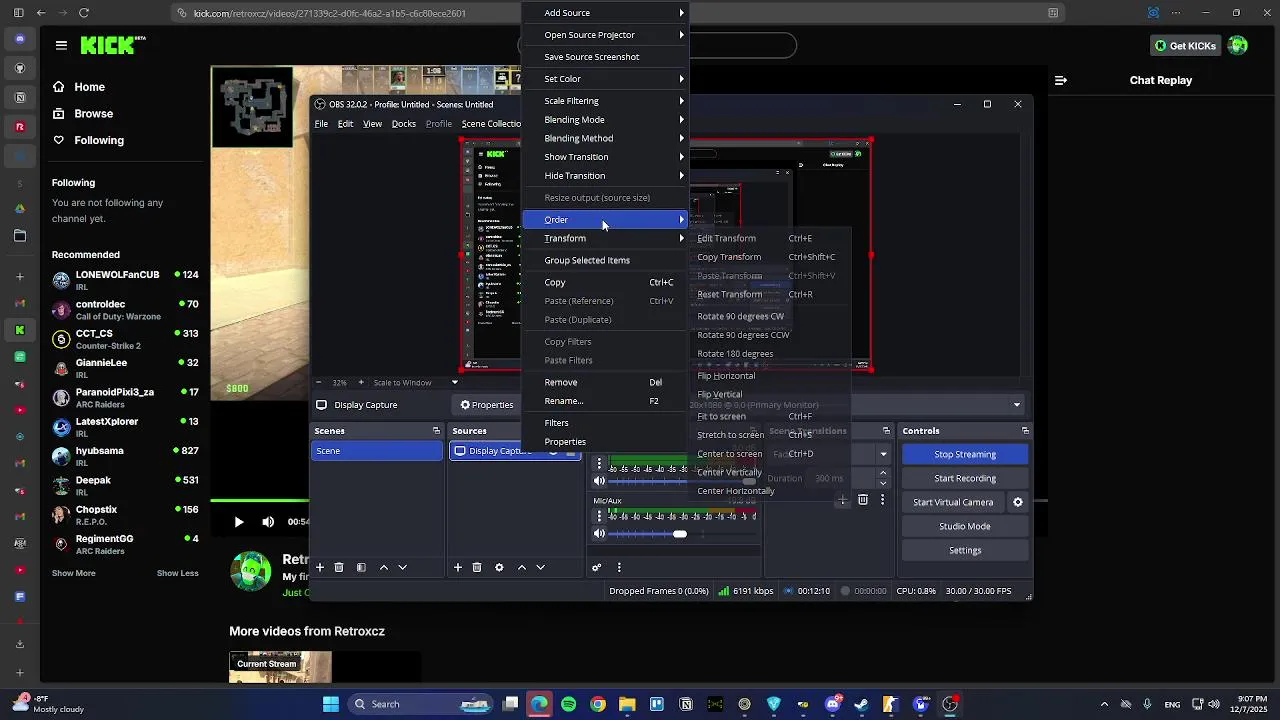Move scene down with Scenes arrow
The height and width of the screenshot is (720, 1280).
[x=402, y=567]
